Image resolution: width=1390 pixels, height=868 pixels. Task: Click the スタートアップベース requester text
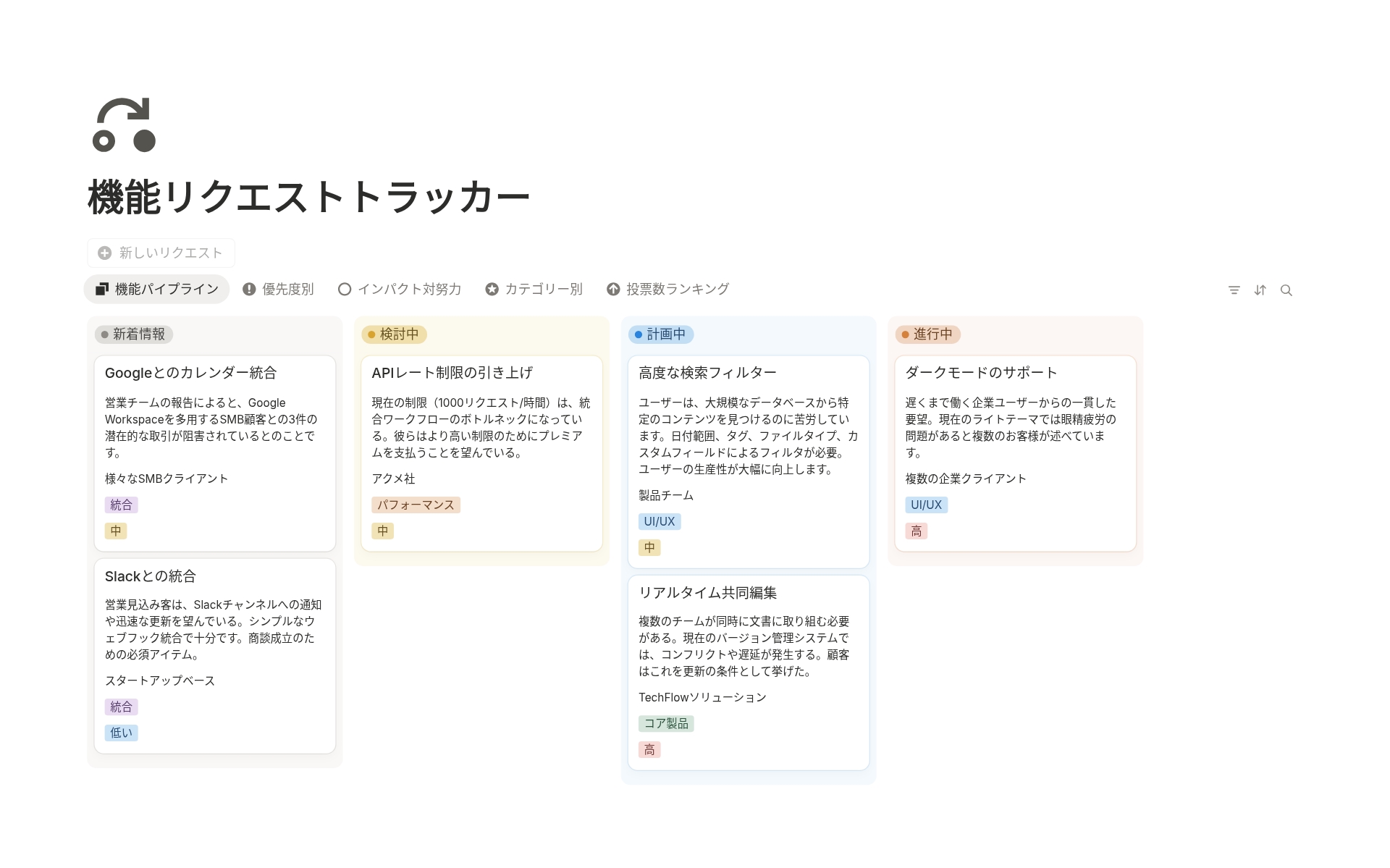tap(160, 681)
